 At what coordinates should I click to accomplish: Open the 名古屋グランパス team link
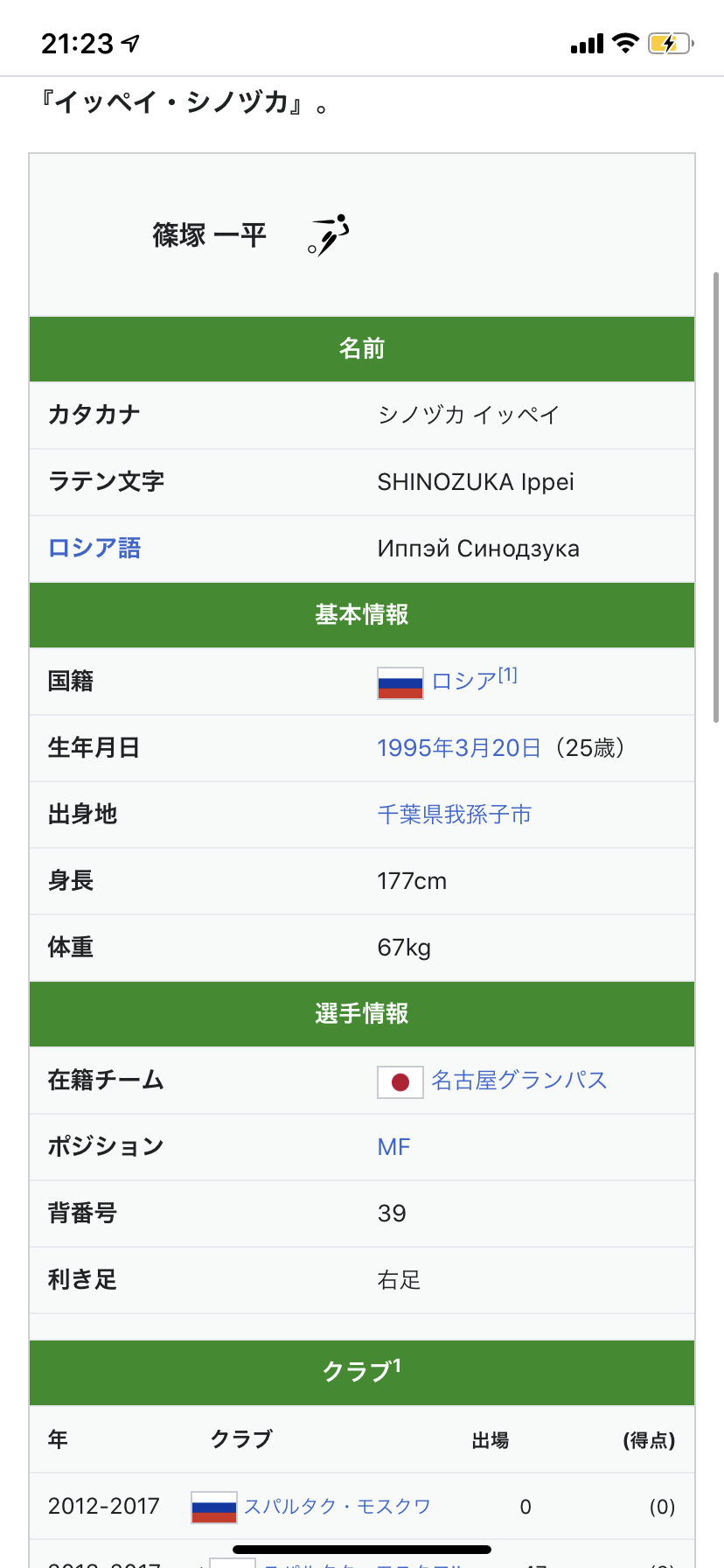tap(519, 1081)
